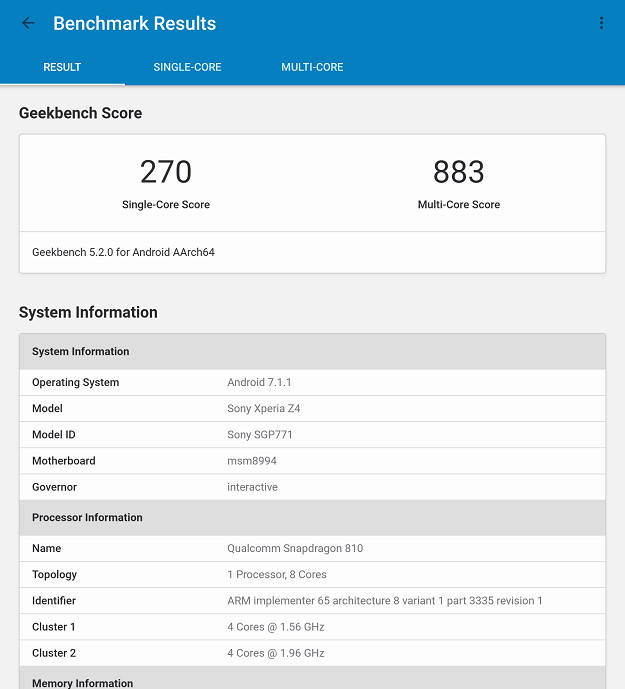Click the 4 Cores @ 1.56 GHz value
The image size is (625, 689).
click(x=276, y=627)
